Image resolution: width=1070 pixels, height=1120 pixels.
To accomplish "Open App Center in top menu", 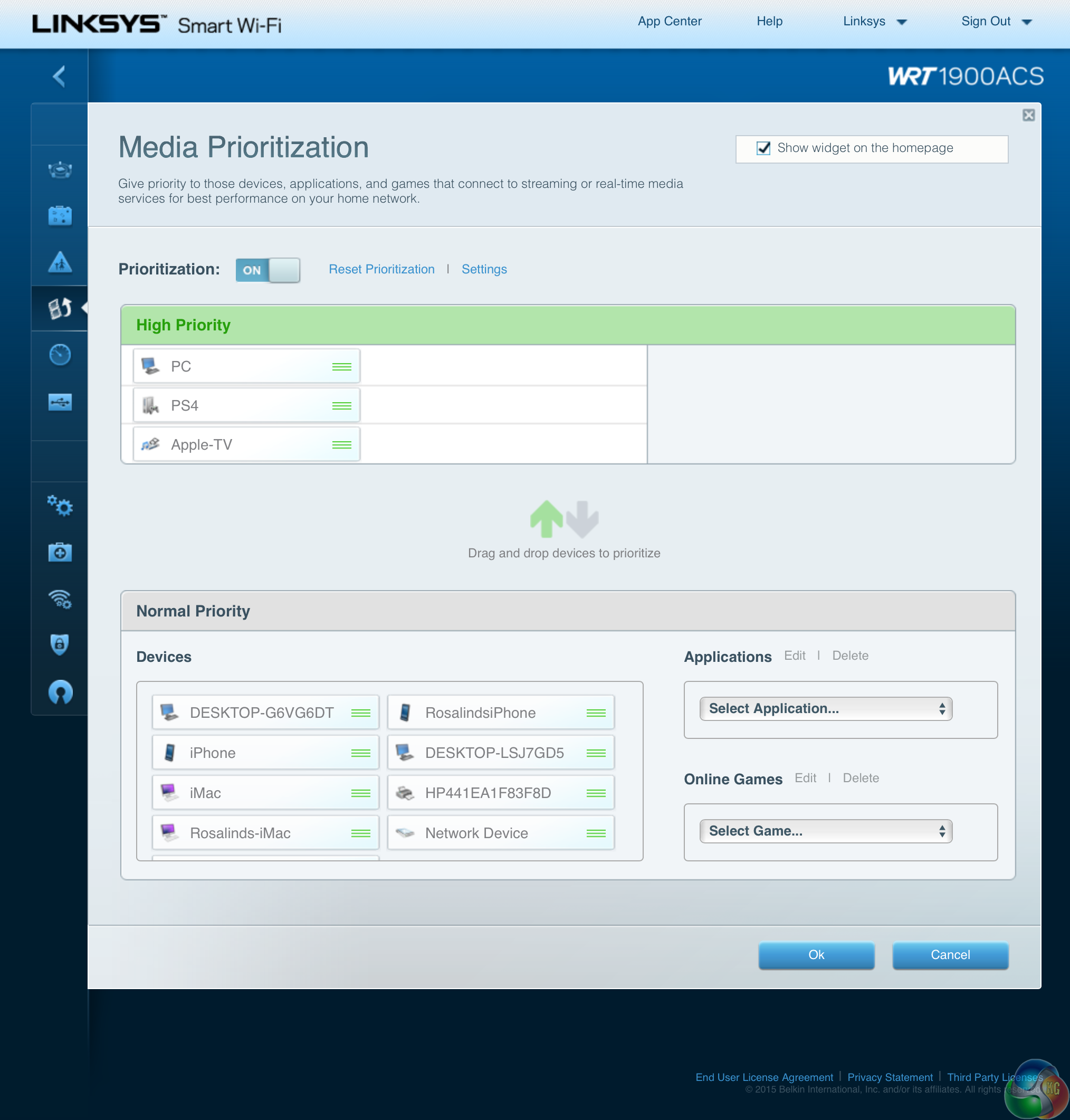I will pos(669,22).
